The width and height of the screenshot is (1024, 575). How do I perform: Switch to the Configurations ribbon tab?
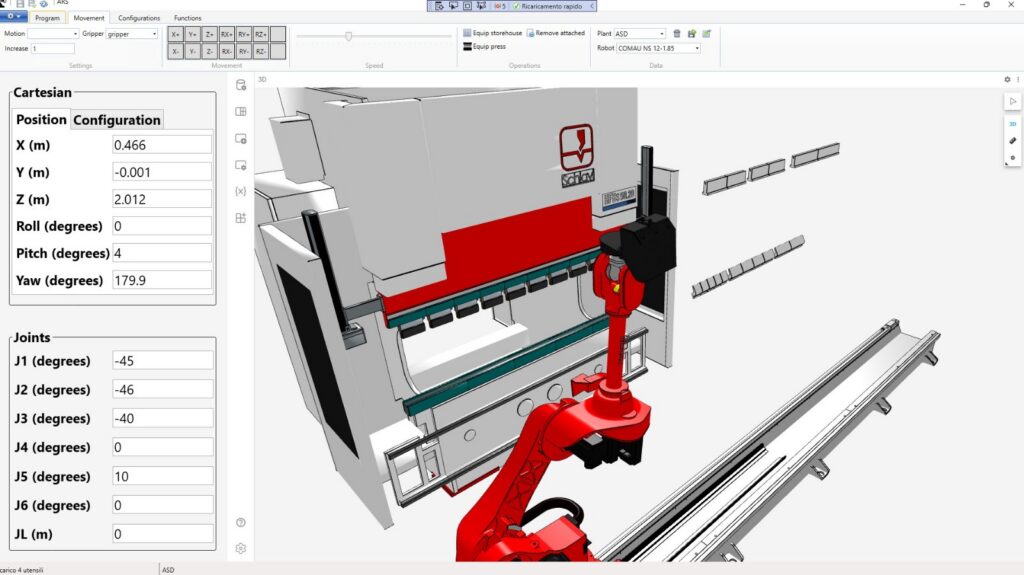[139, 18]
